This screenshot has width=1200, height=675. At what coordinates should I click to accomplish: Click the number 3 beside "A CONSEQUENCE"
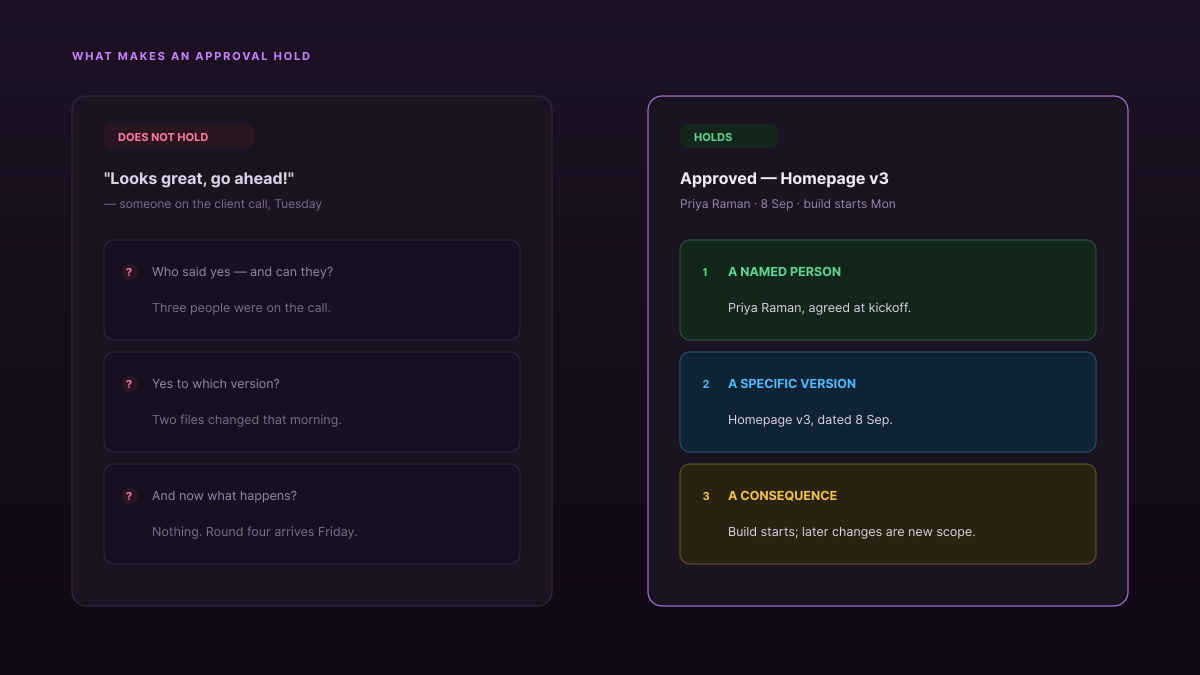[x=705, y=496]
